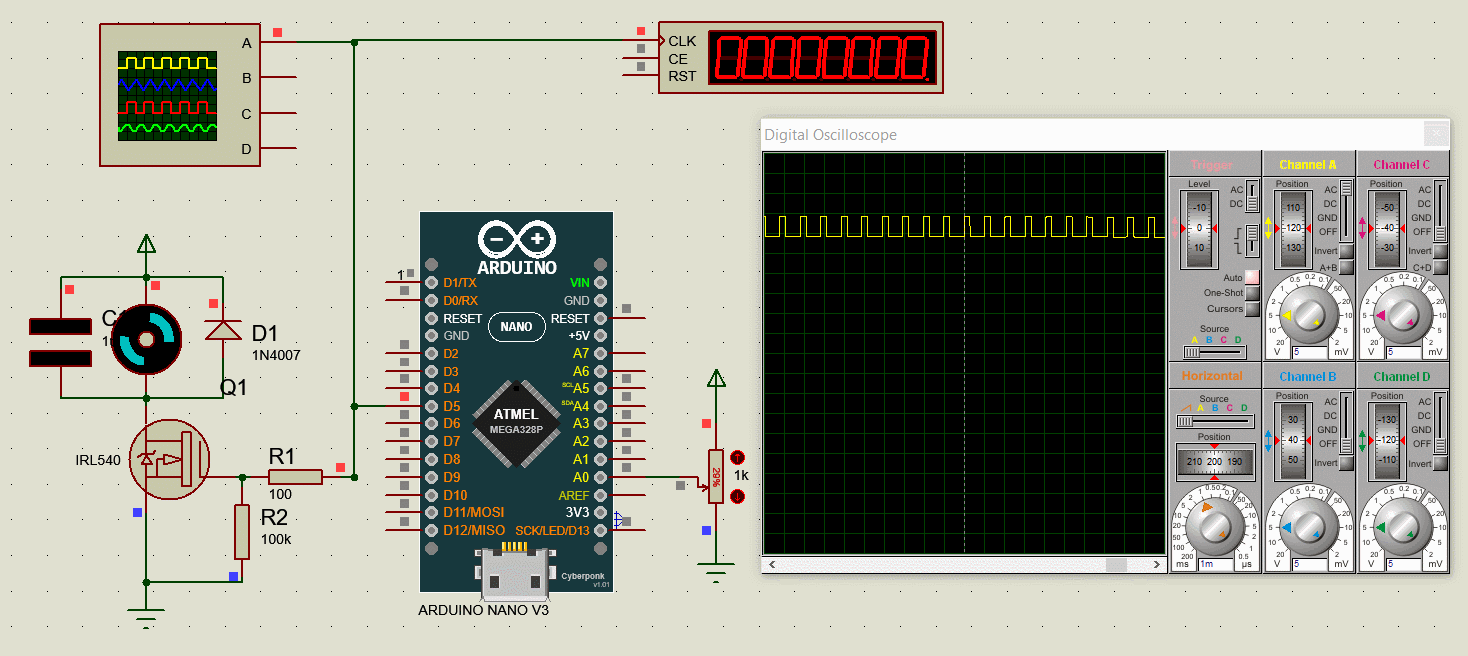The image size is (1468, 656).
Task: Set Channel D coupling slider to OFF
Action: [x=1441, y=444]
